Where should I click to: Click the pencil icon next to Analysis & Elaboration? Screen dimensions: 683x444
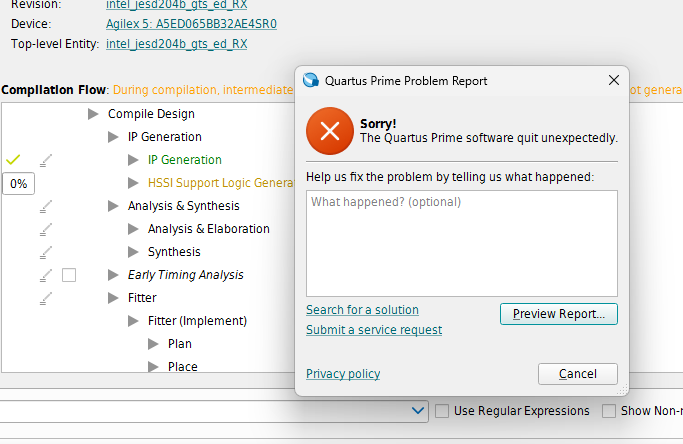click(46, 229)
